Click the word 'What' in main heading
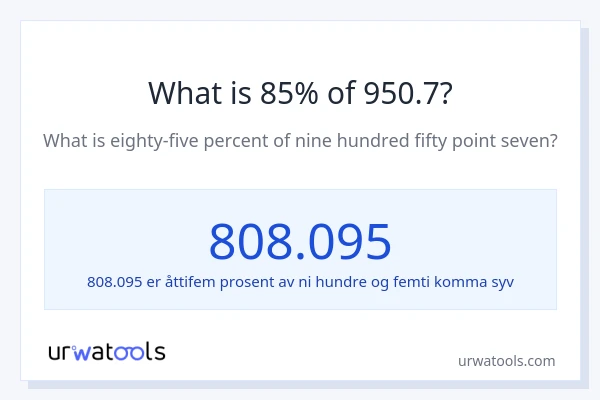 184,93
